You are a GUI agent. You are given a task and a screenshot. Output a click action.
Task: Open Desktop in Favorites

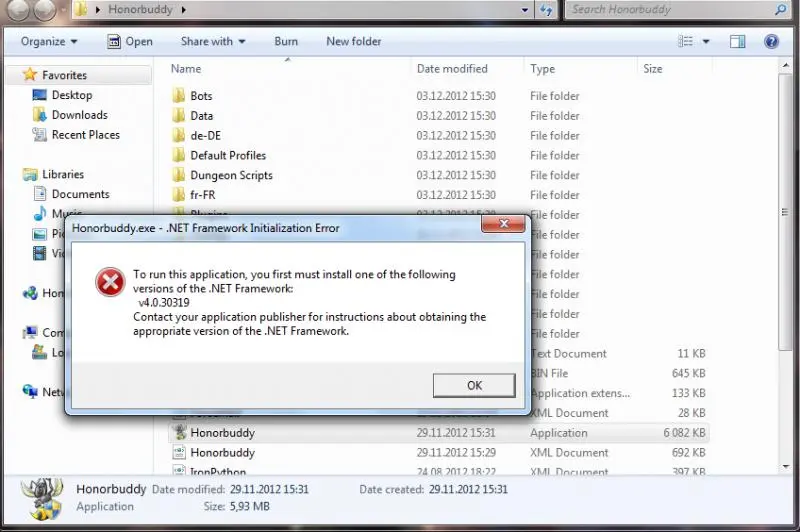[72, 95]
